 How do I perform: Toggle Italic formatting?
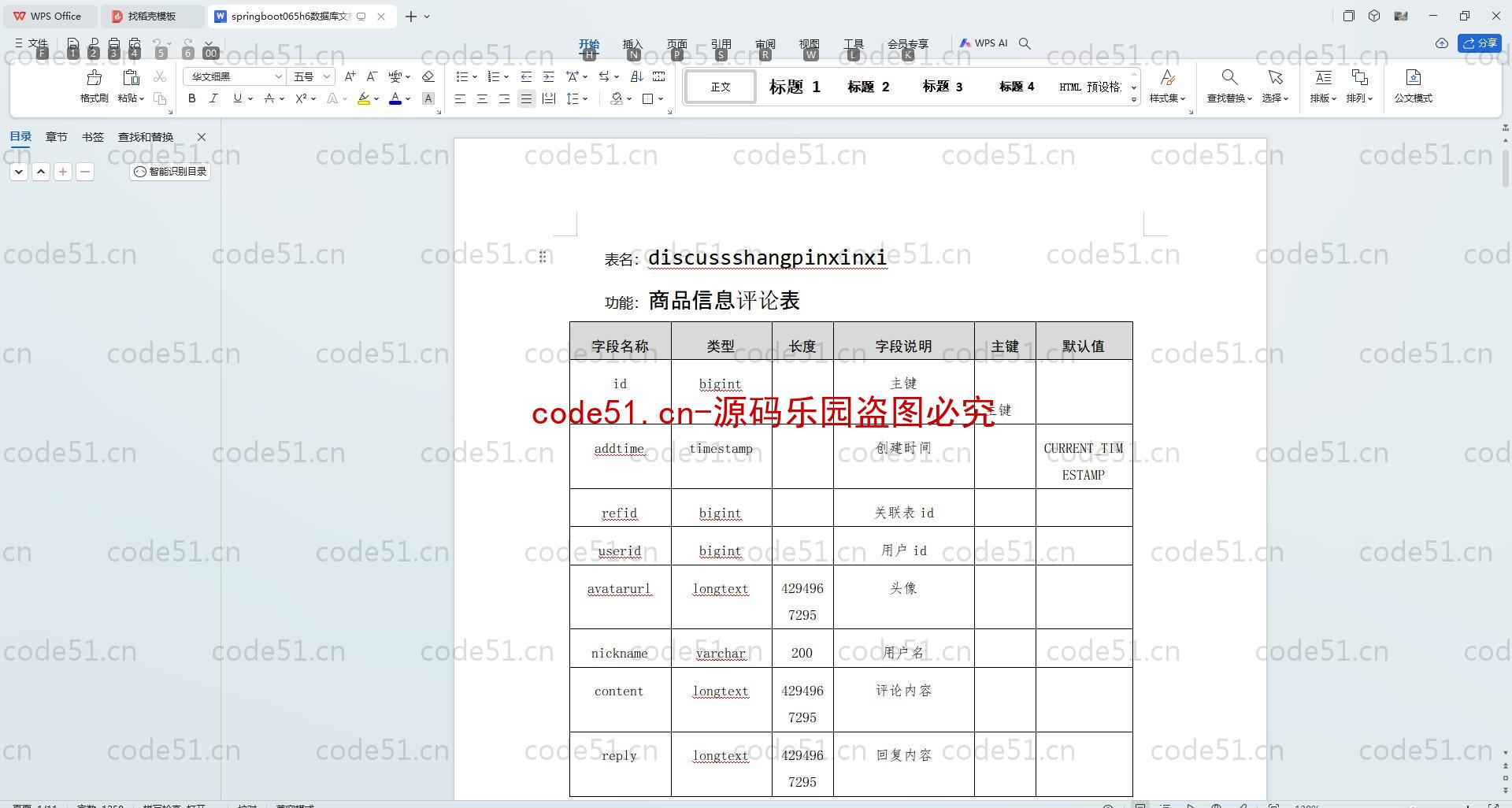(x=213, y=98)
